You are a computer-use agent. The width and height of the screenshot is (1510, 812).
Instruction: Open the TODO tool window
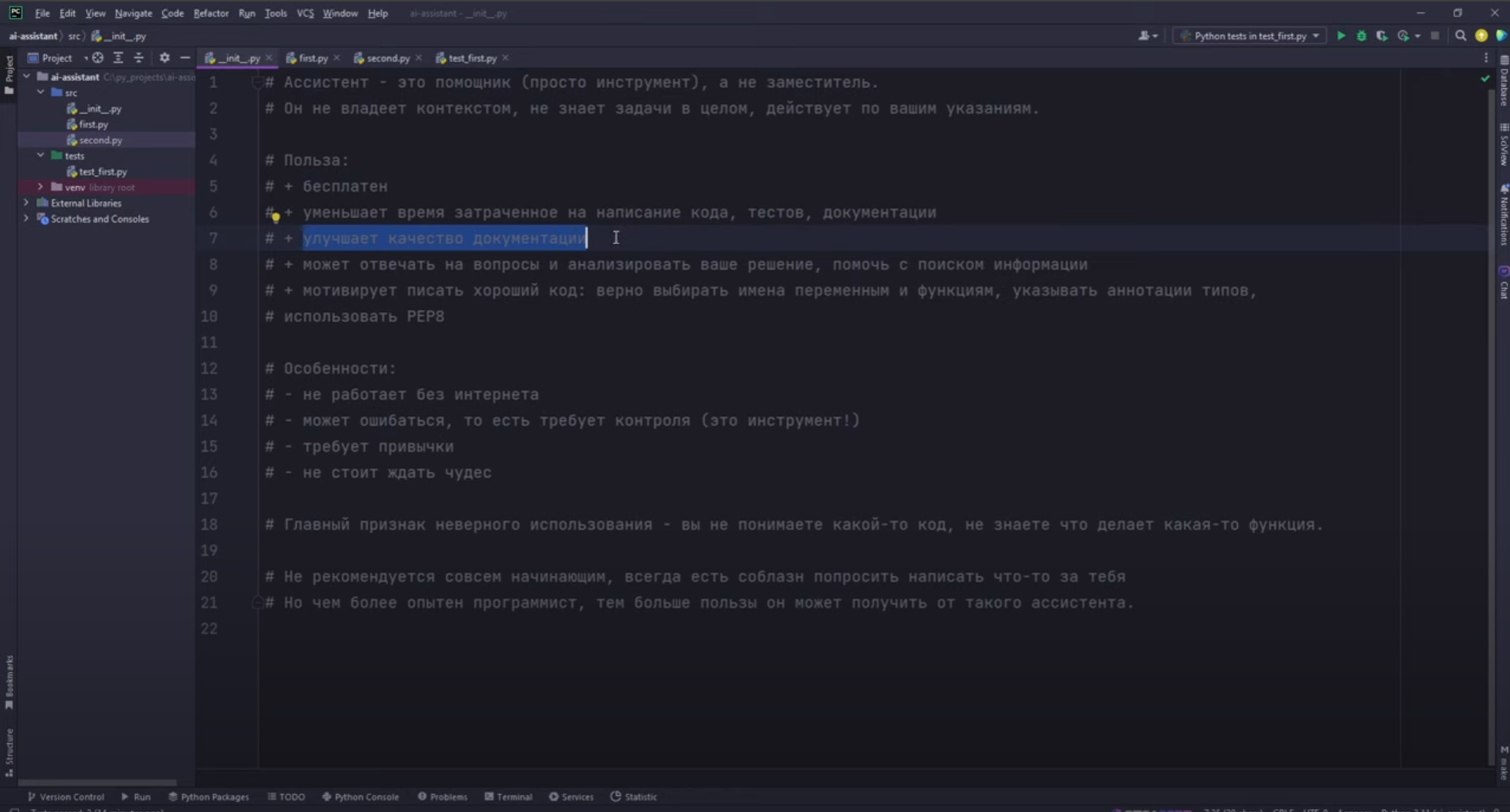tap(286, 797)
